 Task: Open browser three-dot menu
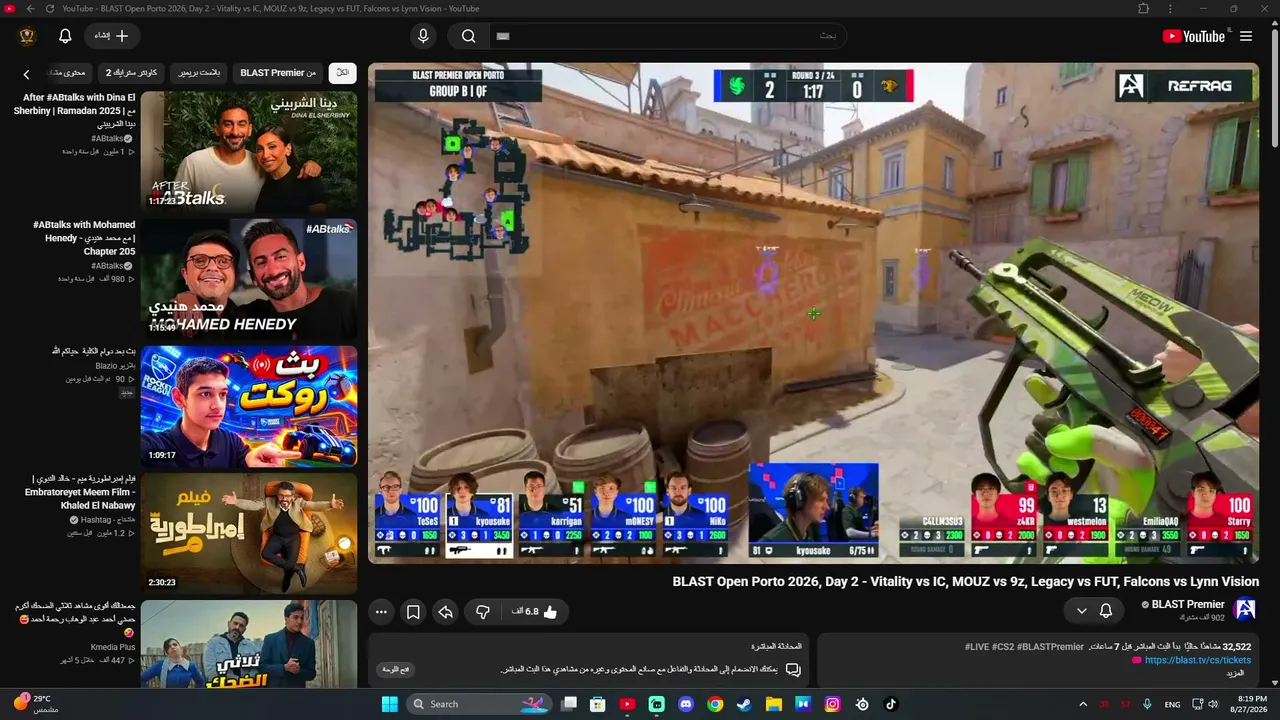point(1170,9)
